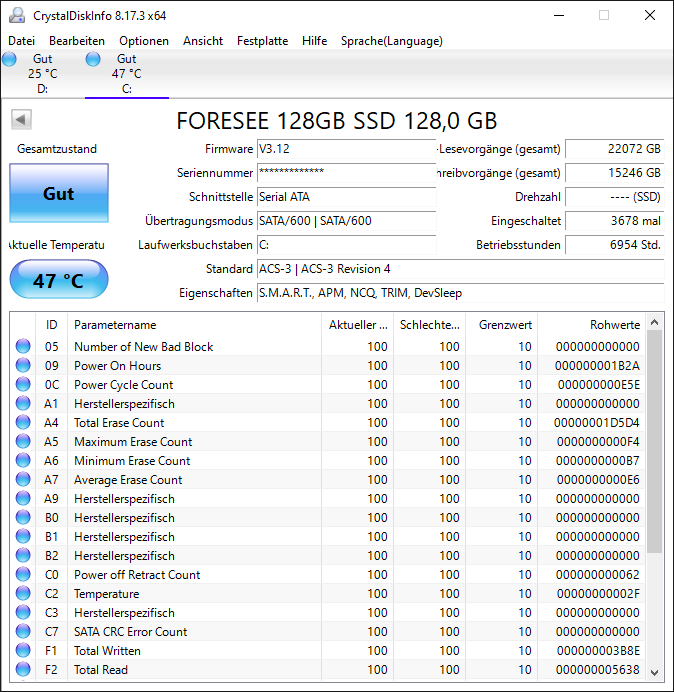Click the Laufwerksbuchstaben field C:
674x692 pixels.
click(346, 245)
